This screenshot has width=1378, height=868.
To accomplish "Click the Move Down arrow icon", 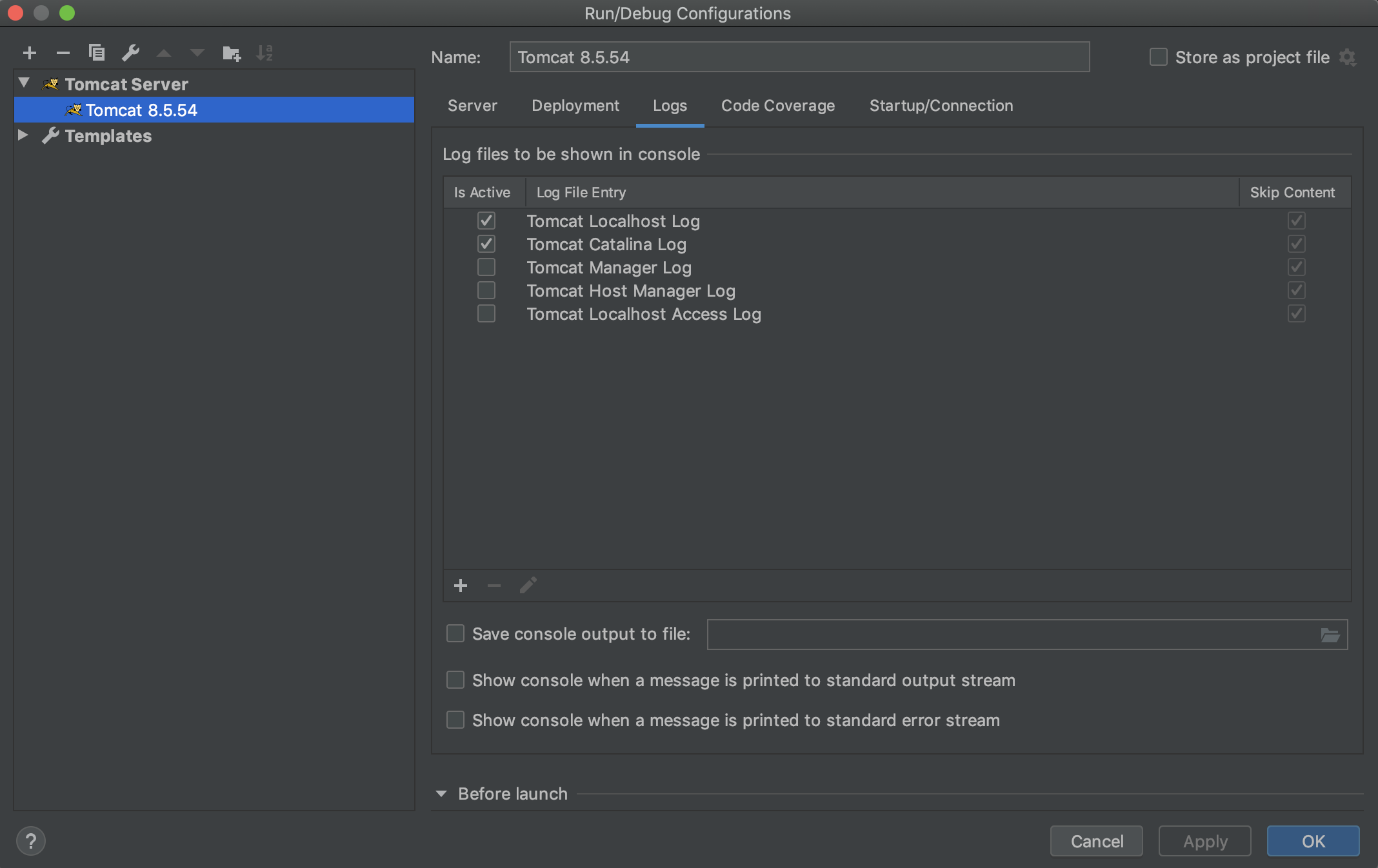I will (197, 53).
